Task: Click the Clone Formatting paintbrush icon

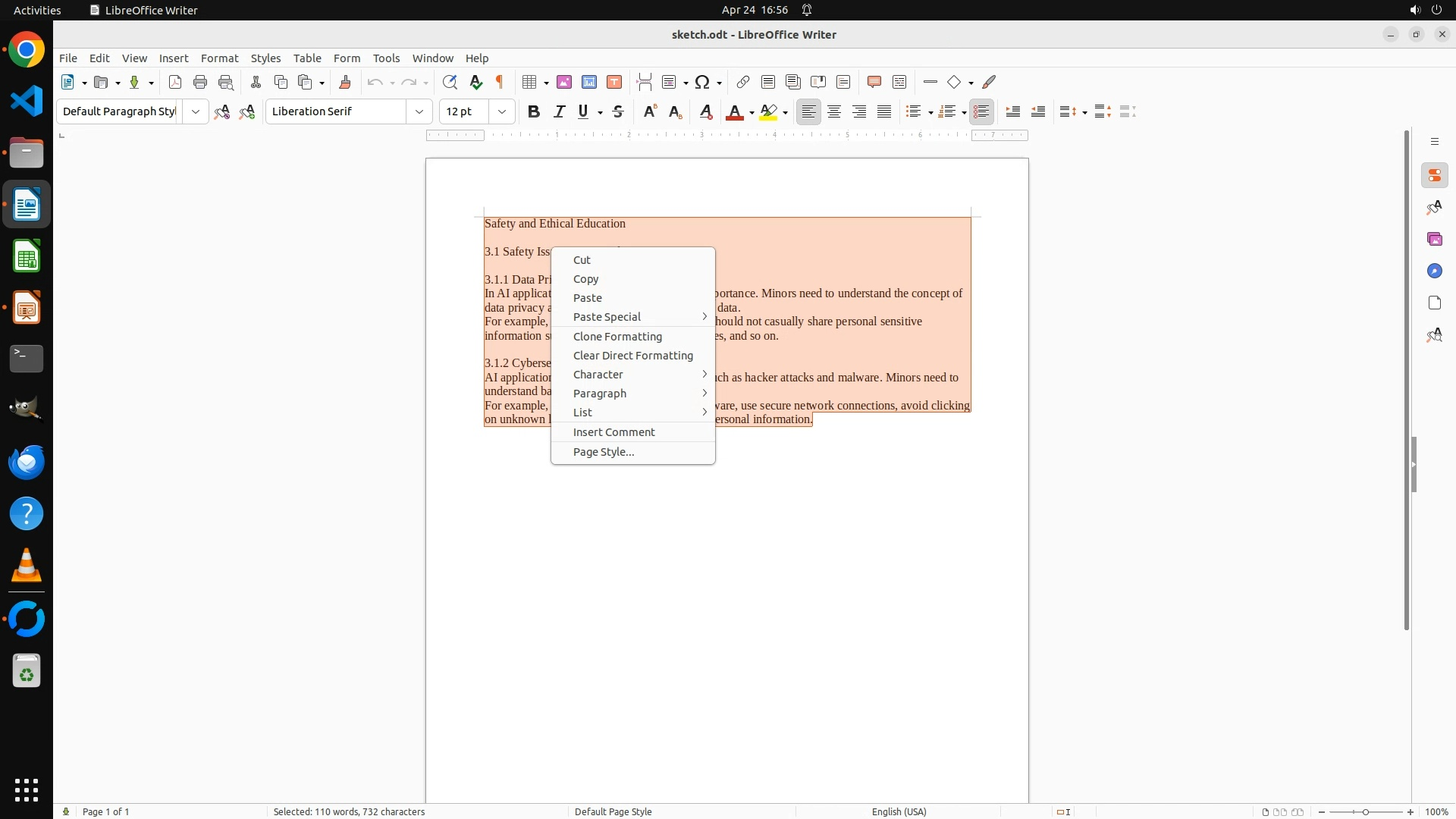Action: [x=345, y=82]
